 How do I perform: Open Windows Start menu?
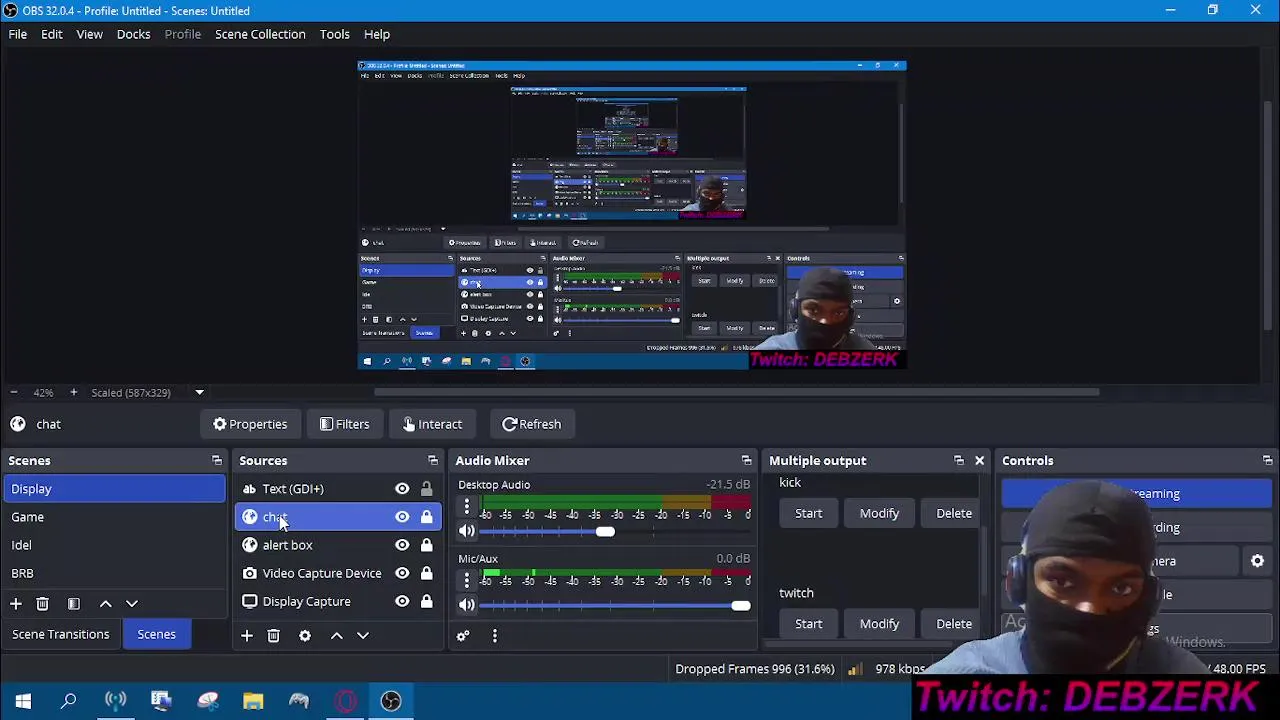tap(23, 701)
